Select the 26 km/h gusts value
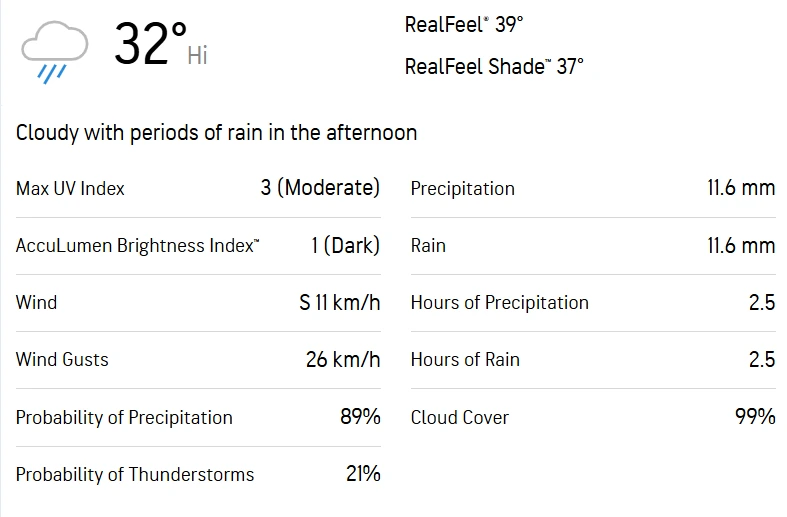This screenshot has height=517, width=787. (343, 359)
